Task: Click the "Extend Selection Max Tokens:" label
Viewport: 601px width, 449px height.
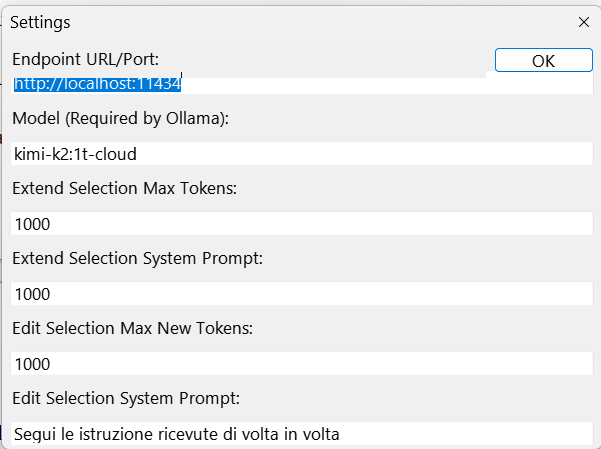Action: tap(124, 188)
